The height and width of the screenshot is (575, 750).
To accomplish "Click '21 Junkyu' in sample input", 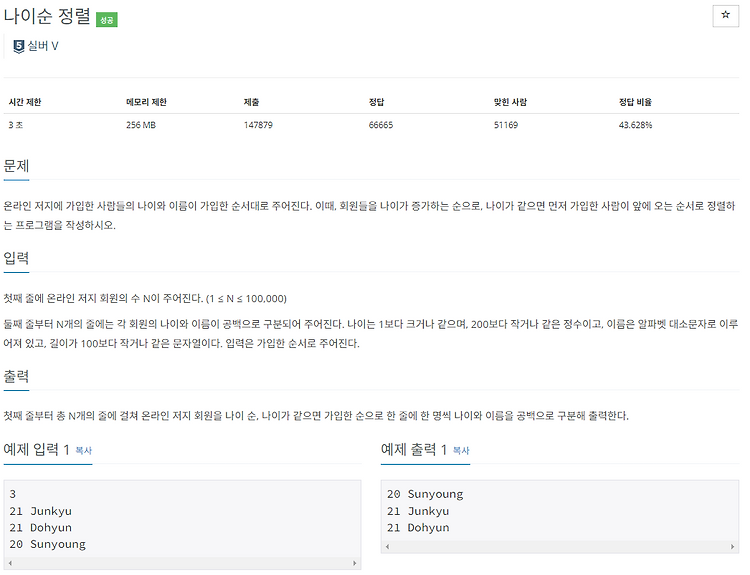I will pos(41,511).
